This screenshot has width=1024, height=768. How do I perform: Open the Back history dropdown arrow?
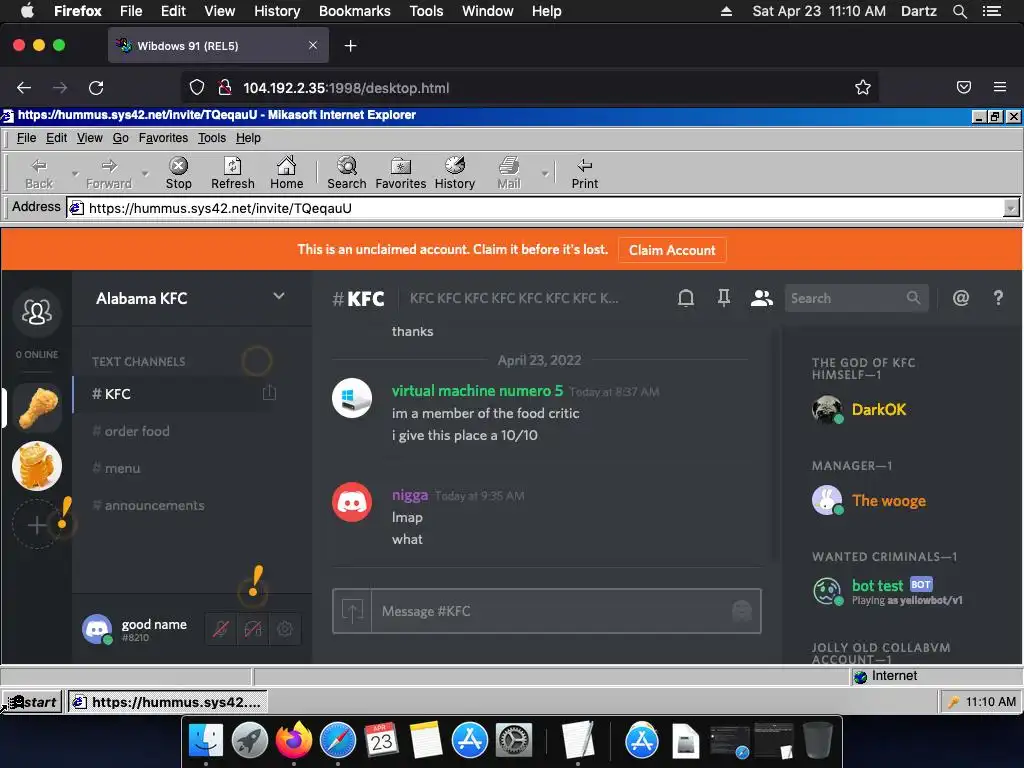[74, 174]
